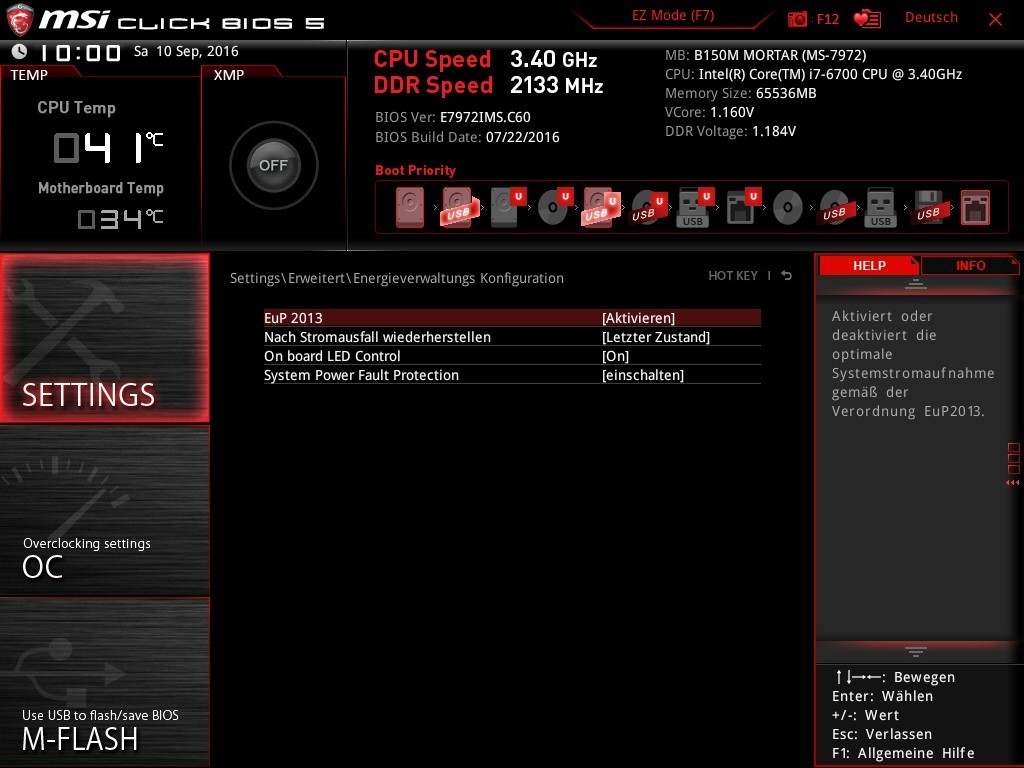Click the HOT KEY label
The width and height of the screenshot is (1024, 768).
(x=733, y=276)
